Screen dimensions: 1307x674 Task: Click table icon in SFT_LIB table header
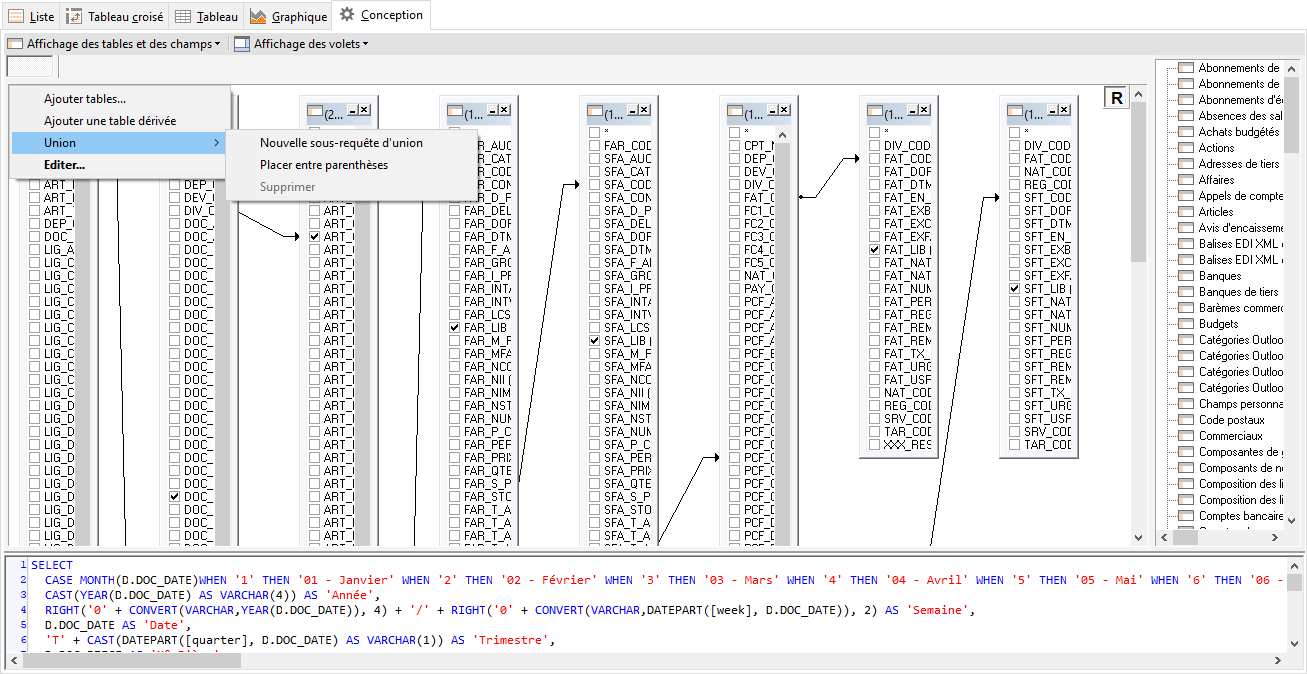tap(1015, 110)
